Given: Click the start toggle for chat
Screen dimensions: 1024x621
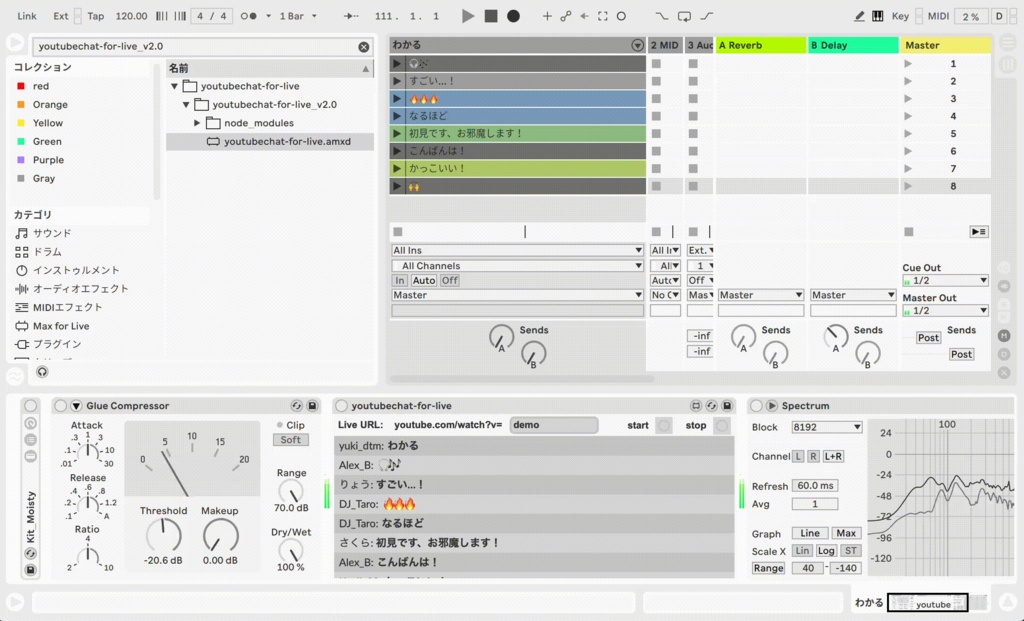Looking at the screenshot, I should 664,426.
